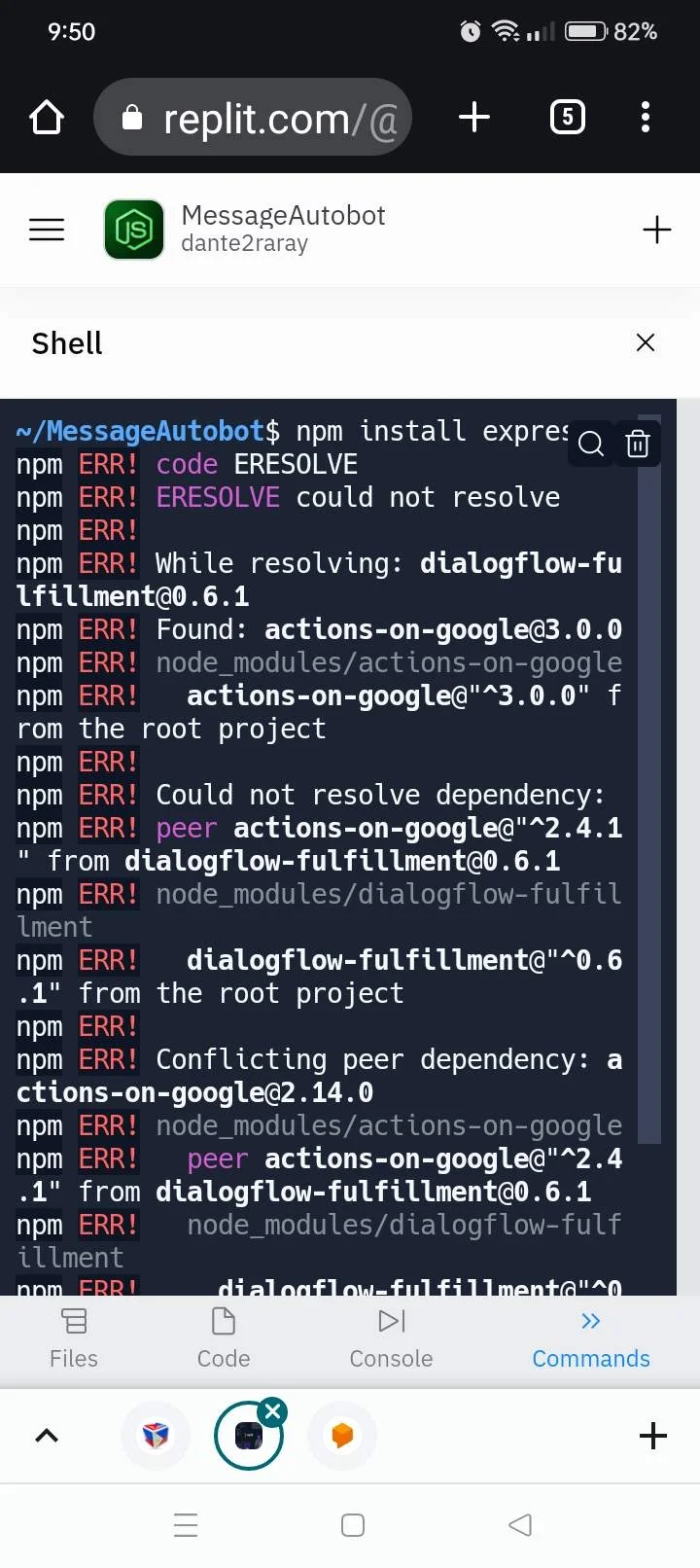Open the Commands tab
The height and width of the screenshot is (1568, 700).
pos(591,1339)
